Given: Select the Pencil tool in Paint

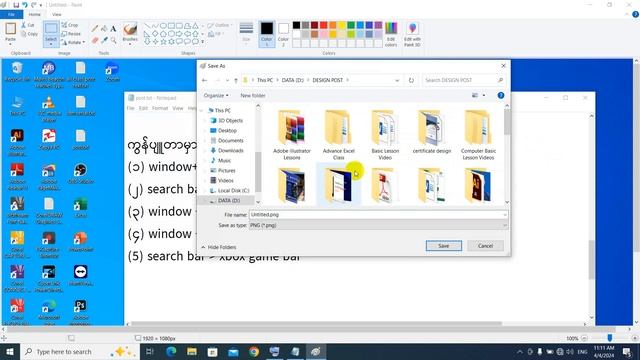Looking at the screenshot, I should tap(95, 29).
